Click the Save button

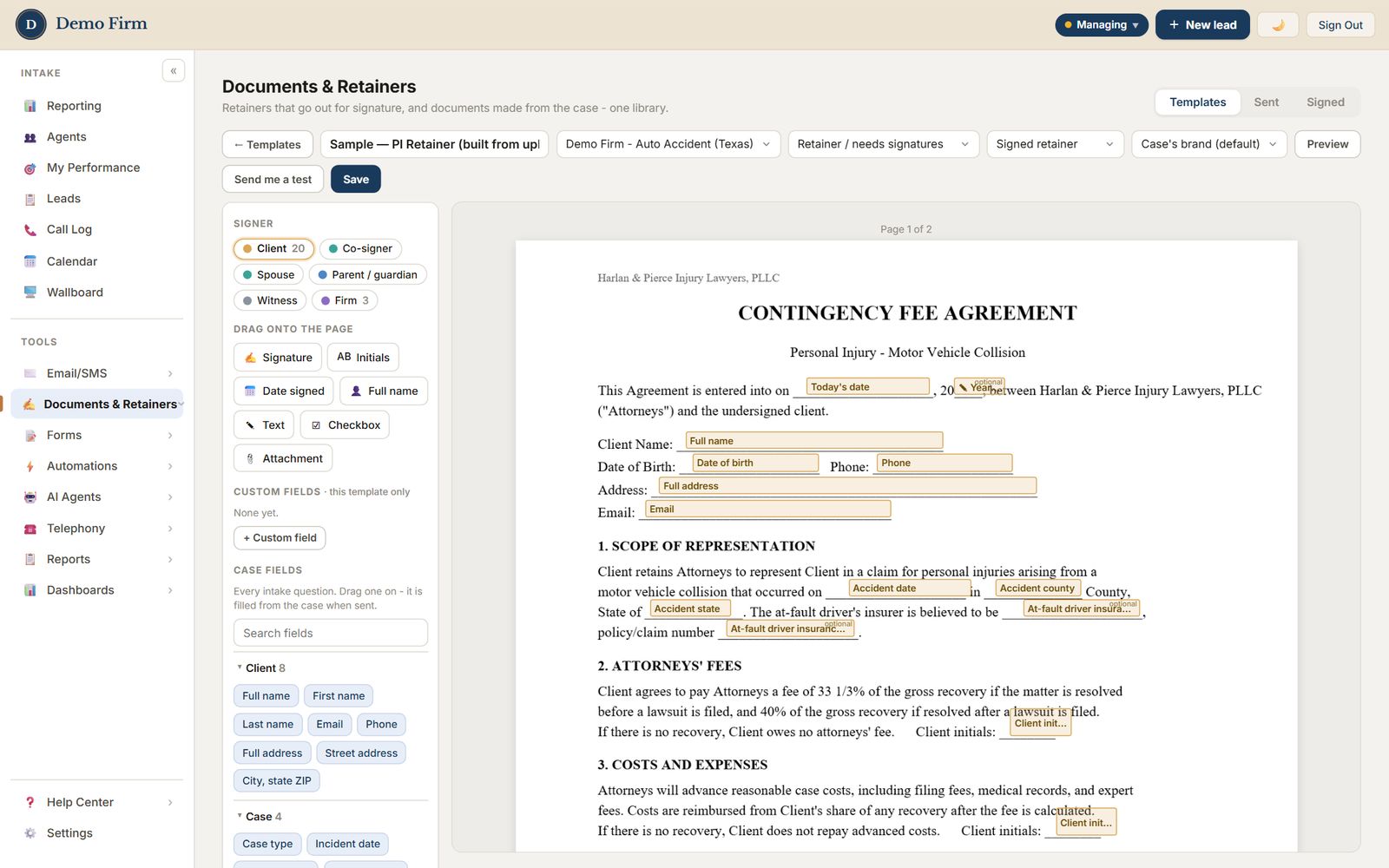356,179
